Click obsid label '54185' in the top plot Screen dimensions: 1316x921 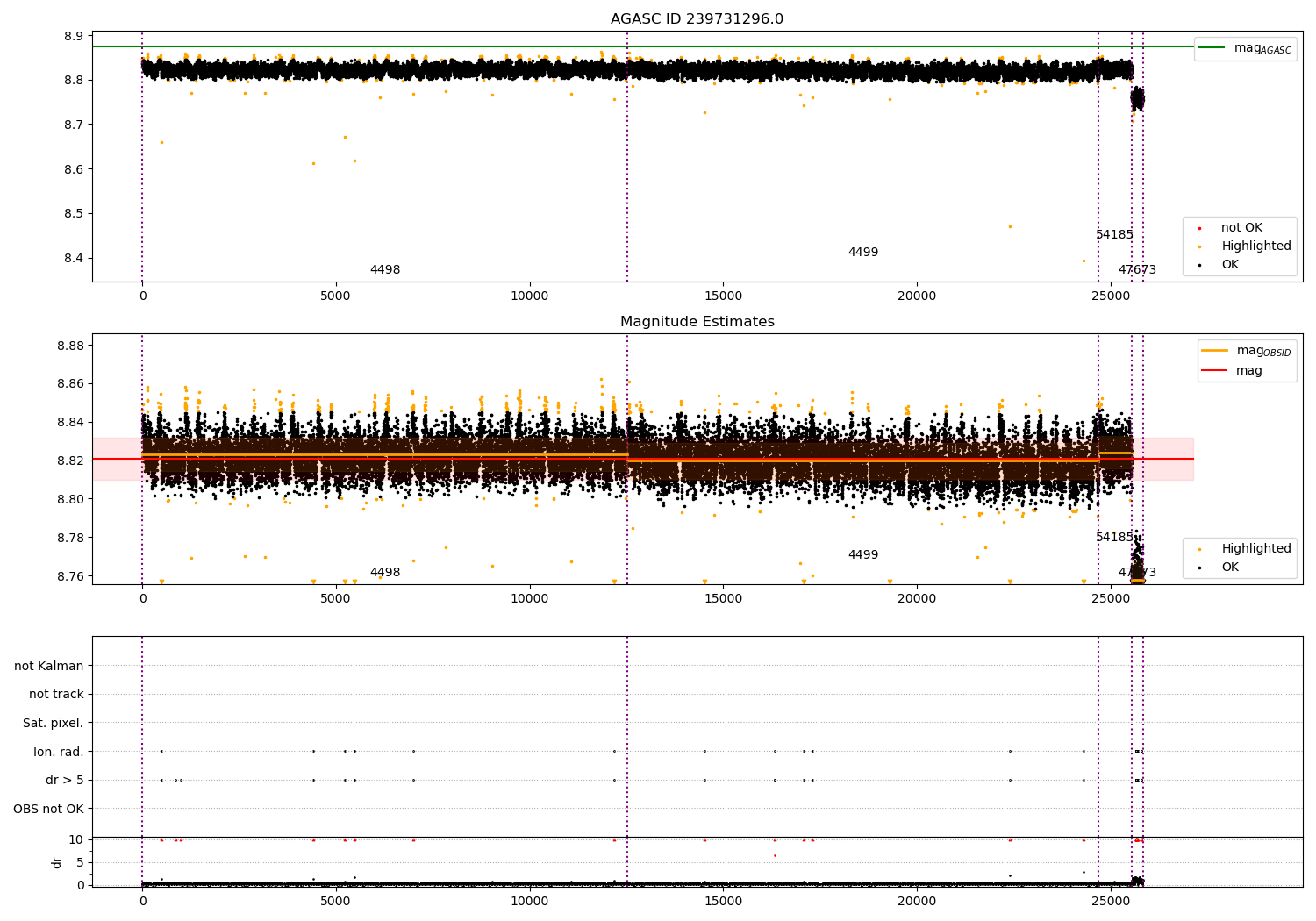pyautogui.click(x=1114, y=235)
